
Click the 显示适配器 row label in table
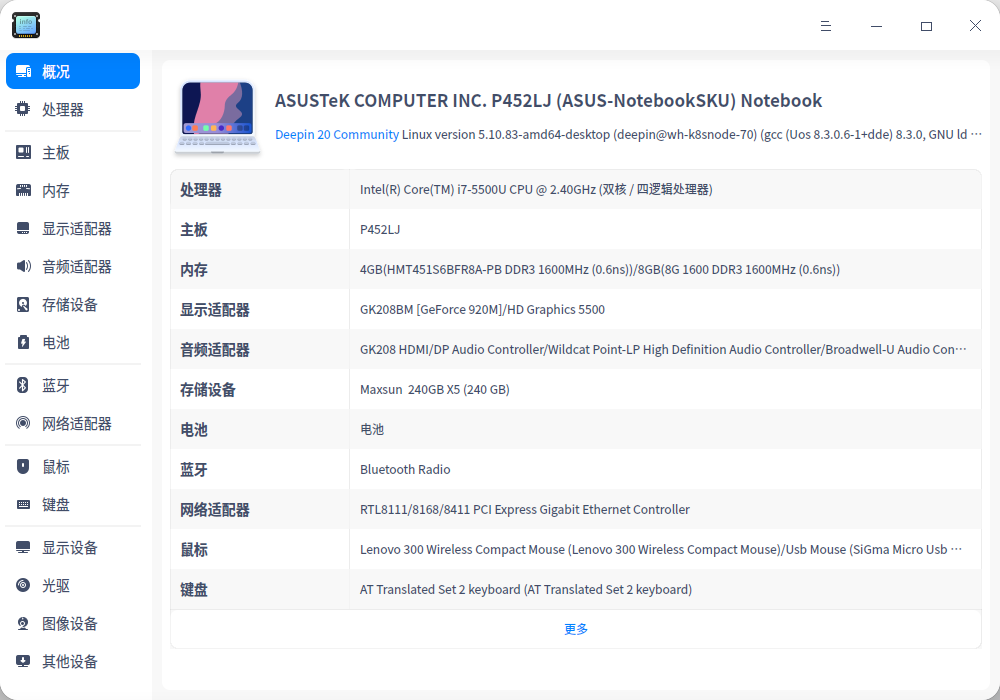click(x=215, y=310)
